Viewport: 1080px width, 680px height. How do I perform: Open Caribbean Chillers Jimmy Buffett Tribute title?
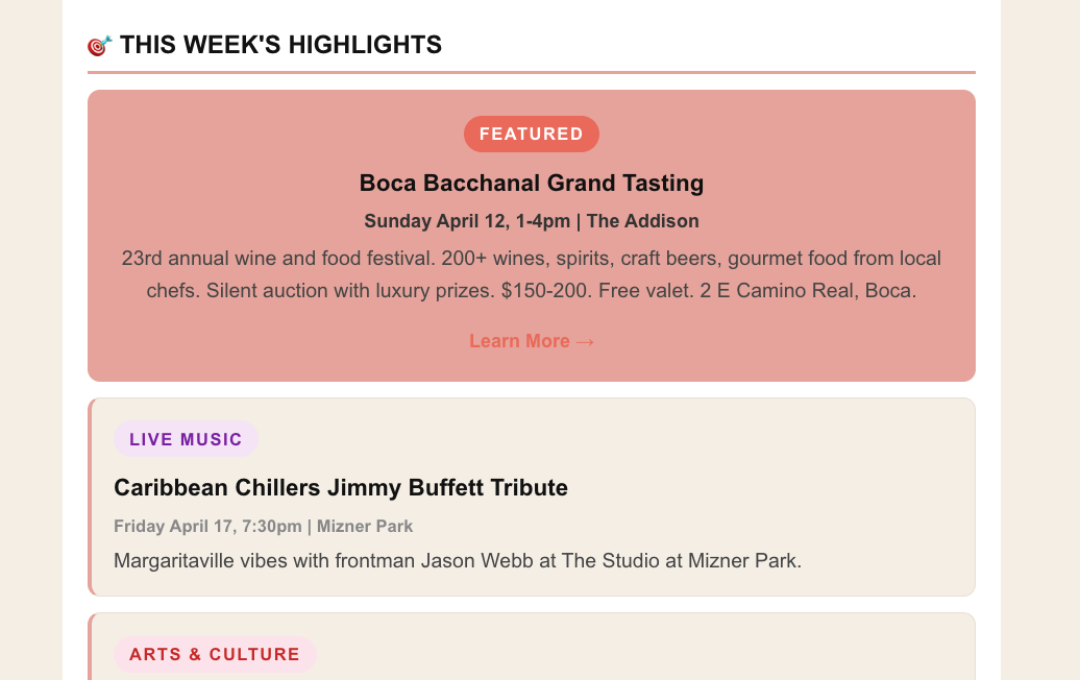point(340,488)
